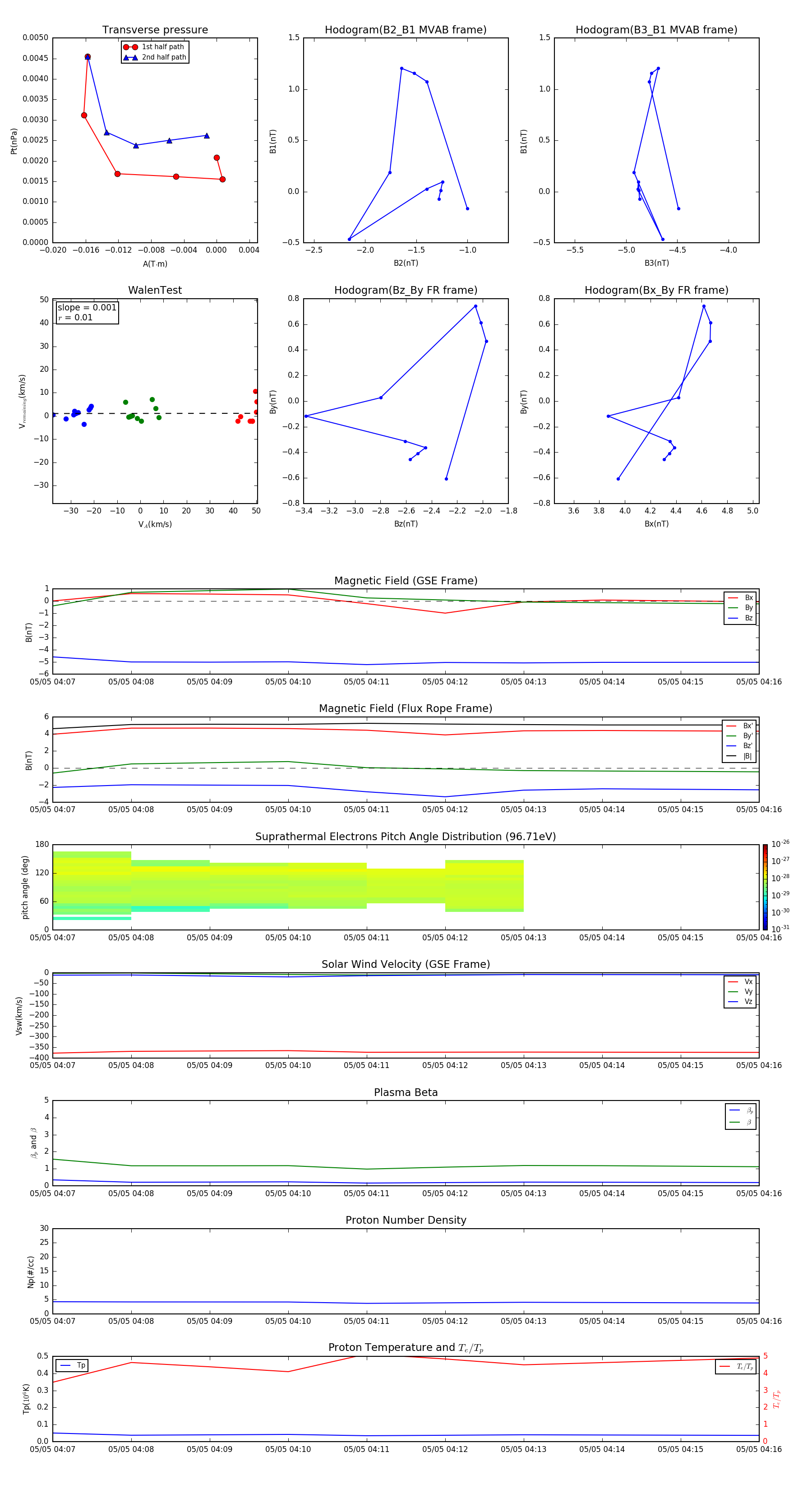This screenshot has width=812, height=1489.
Task: Select the "slope = 0.001" annotation
Action: [87, 308]
